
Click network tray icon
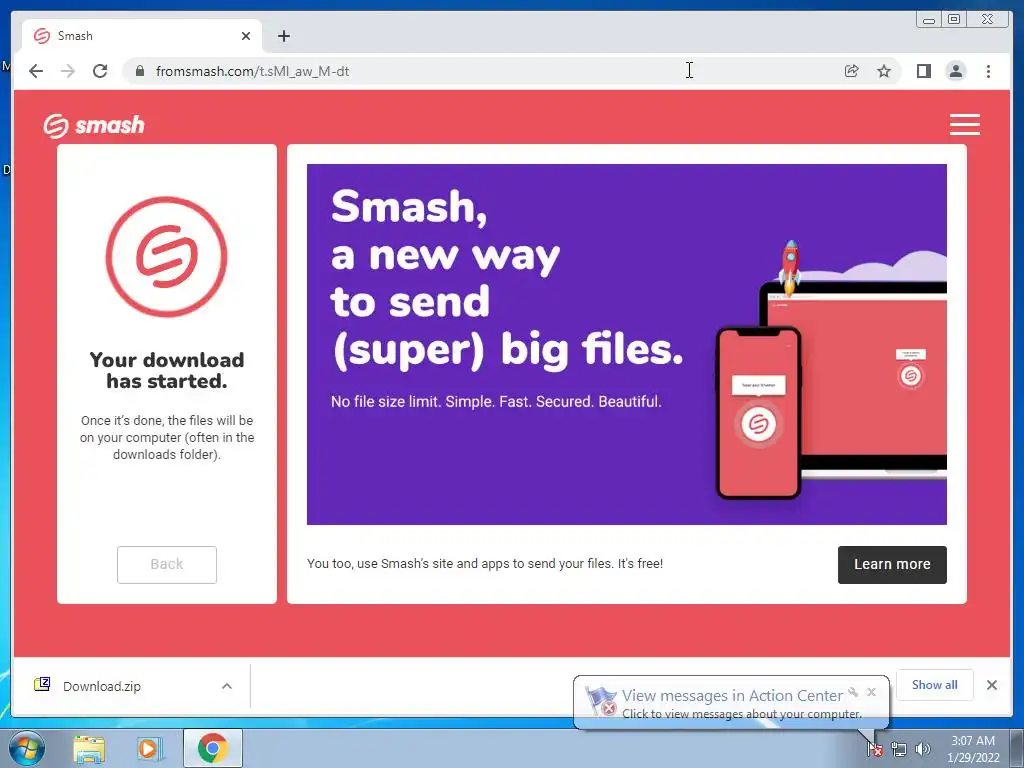[x=899, y=749]
